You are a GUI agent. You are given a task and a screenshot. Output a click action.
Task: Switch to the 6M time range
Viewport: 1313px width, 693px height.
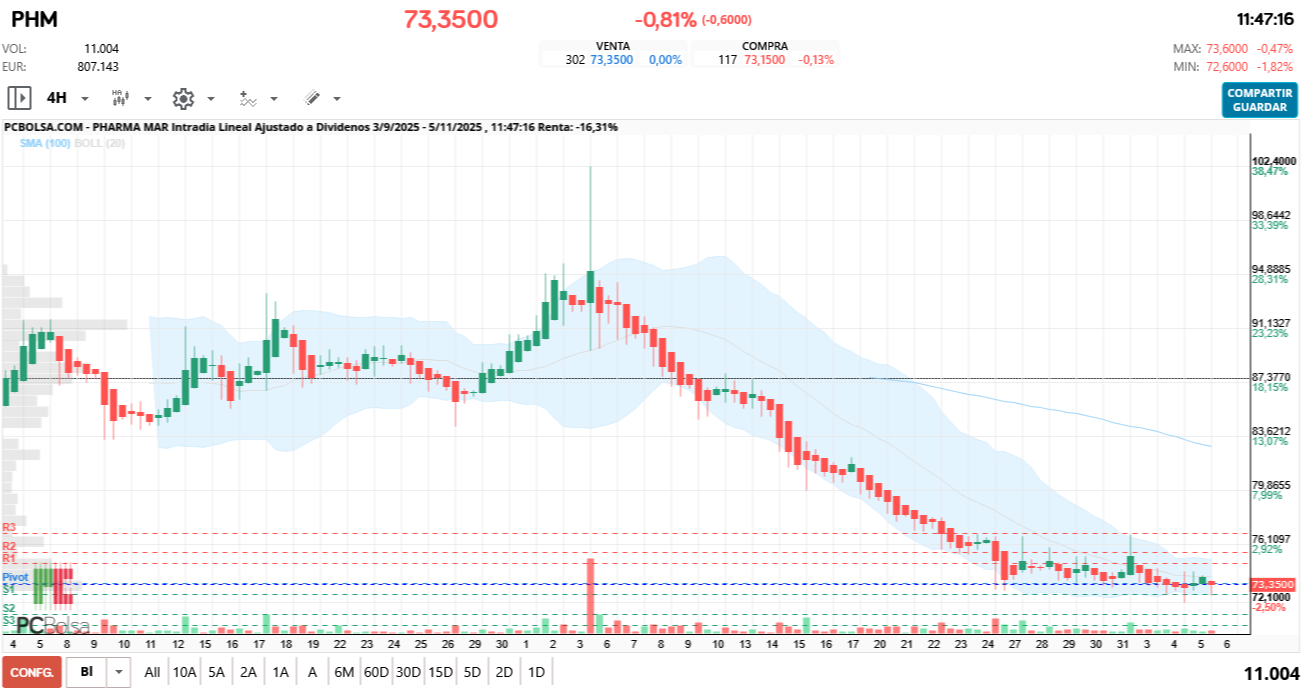point(344,672)
